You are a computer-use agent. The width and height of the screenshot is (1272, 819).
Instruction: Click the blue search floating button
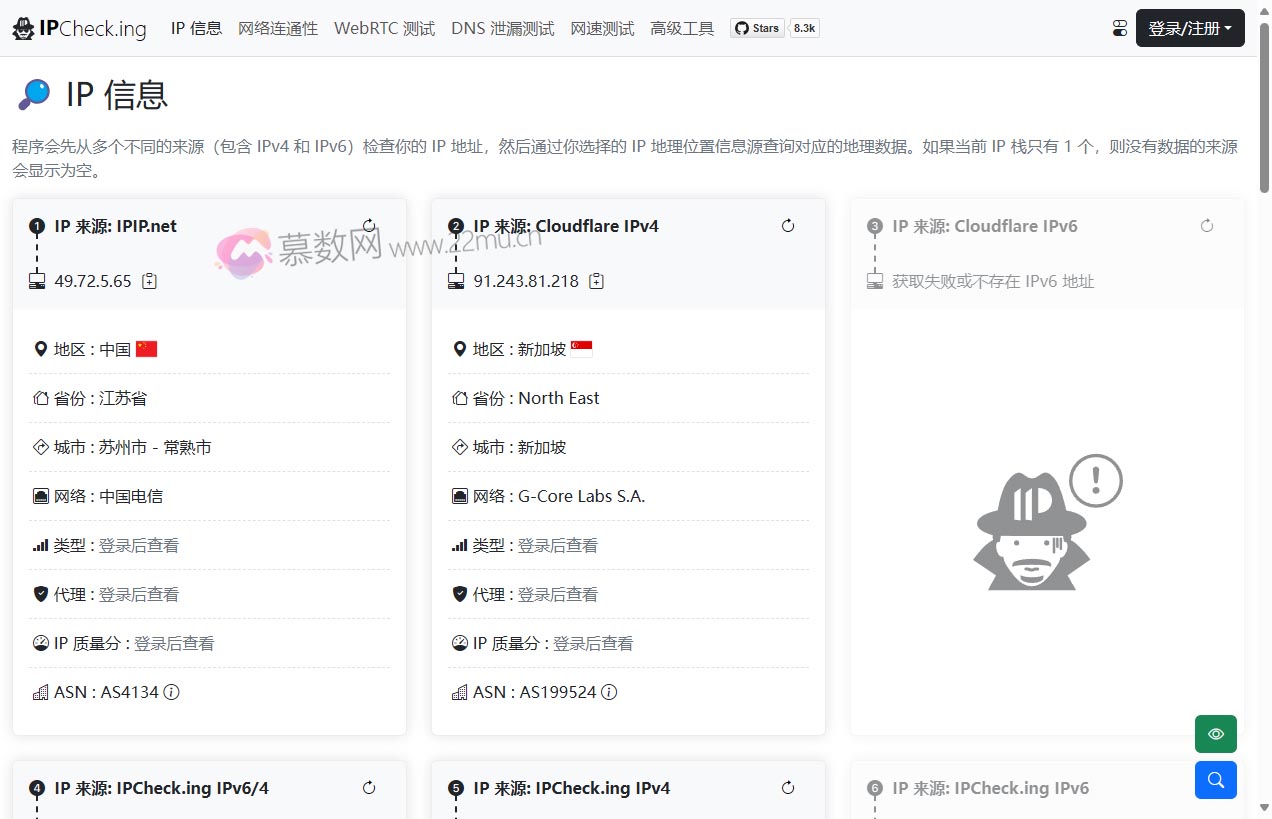point(1215,780)
